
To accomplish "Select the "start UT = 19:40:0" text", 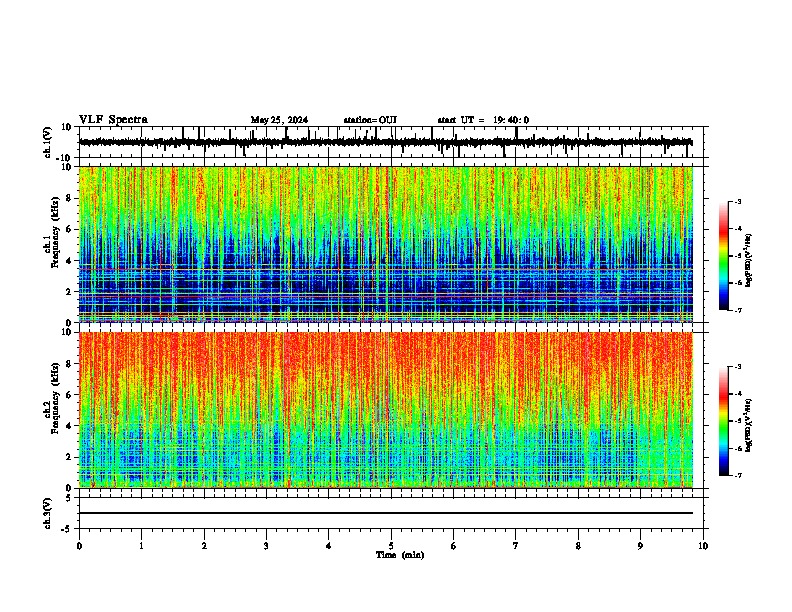I will tap(483, 120).
